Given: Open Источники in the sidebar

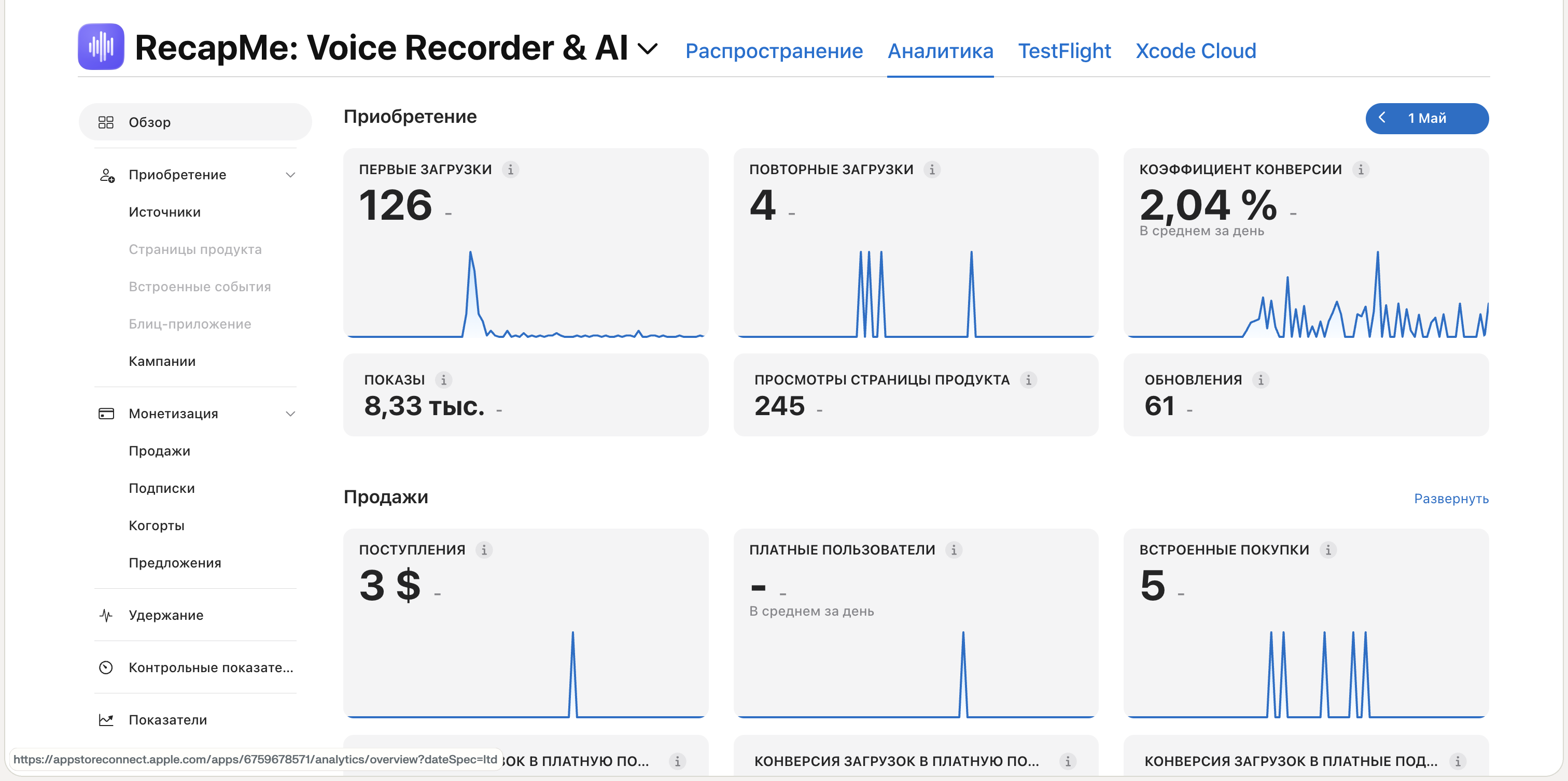Looking at the screenshot, I should [164, 212].
